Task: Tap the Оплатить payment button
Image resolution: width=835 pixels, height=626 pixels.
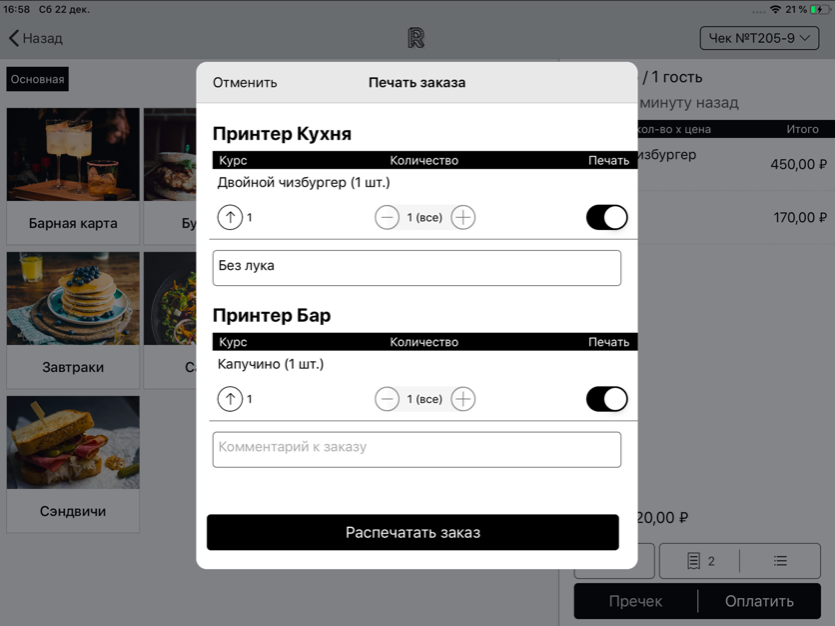Action: click(x=759, y=601)
